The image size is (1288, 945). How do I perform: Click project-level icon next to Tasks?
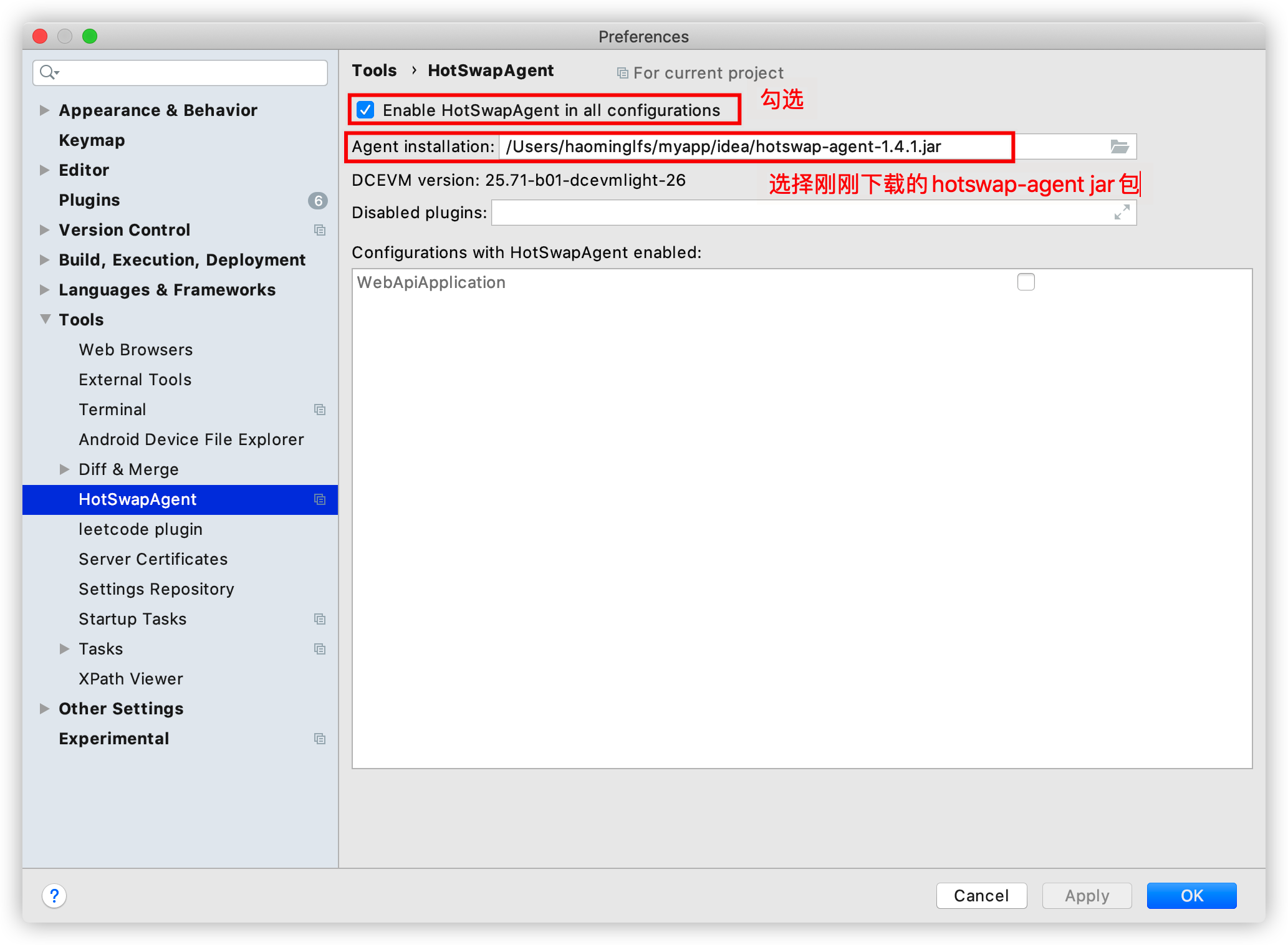pyautogui.click(x=320, y=649)
